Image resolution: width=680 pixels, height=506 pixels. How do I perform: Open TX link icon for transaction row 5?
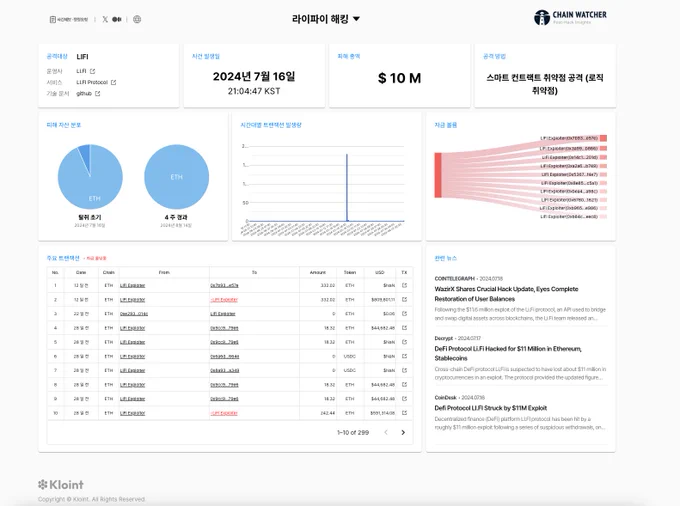click(x=404, y=342)
